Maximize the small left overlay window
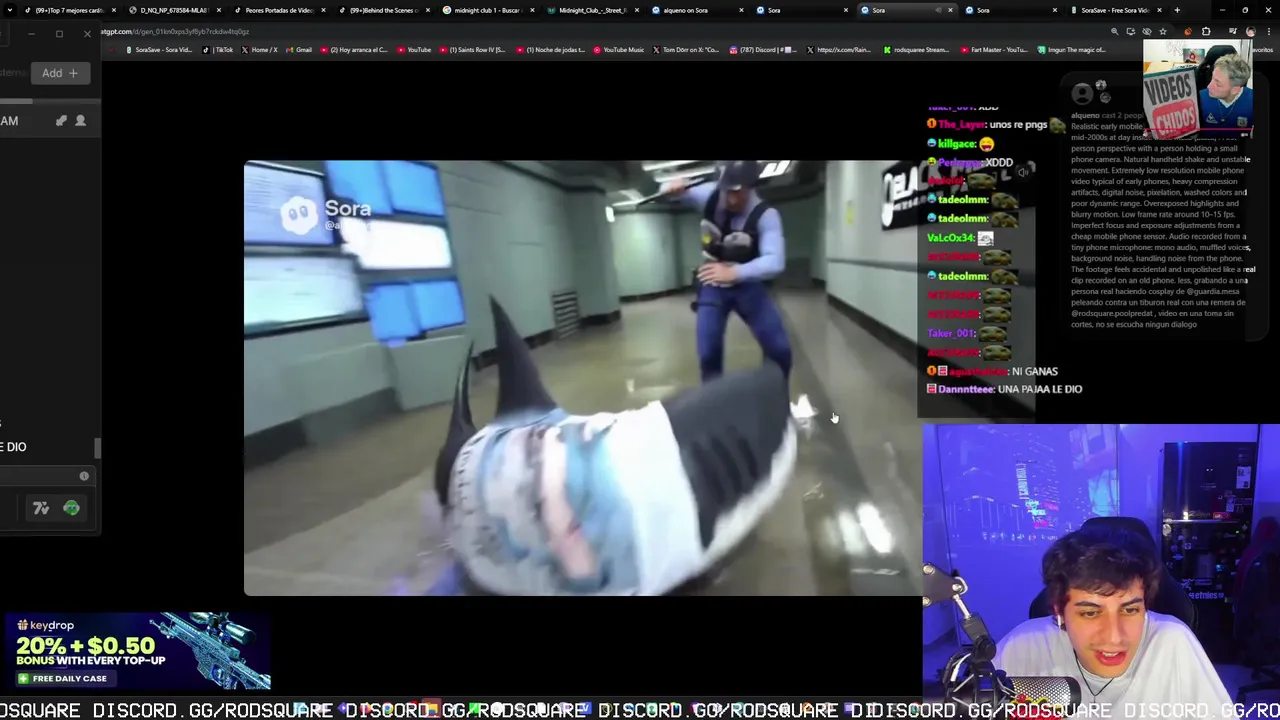1280x720 pixels. pos(59,34)
